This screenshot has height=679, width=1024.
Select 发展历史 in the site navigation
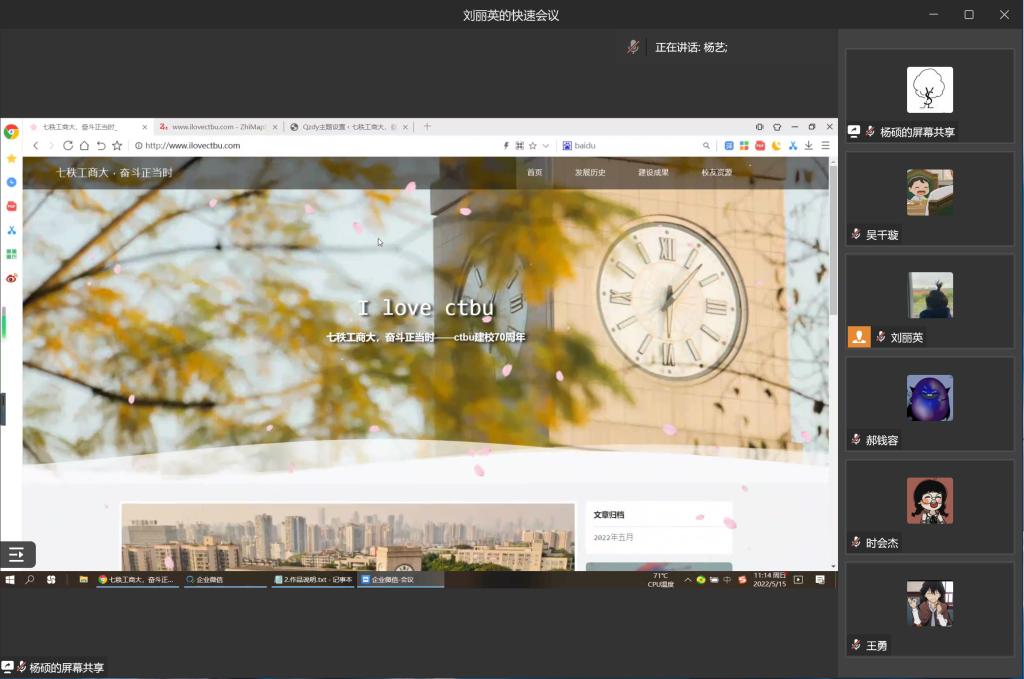point(590,173)
